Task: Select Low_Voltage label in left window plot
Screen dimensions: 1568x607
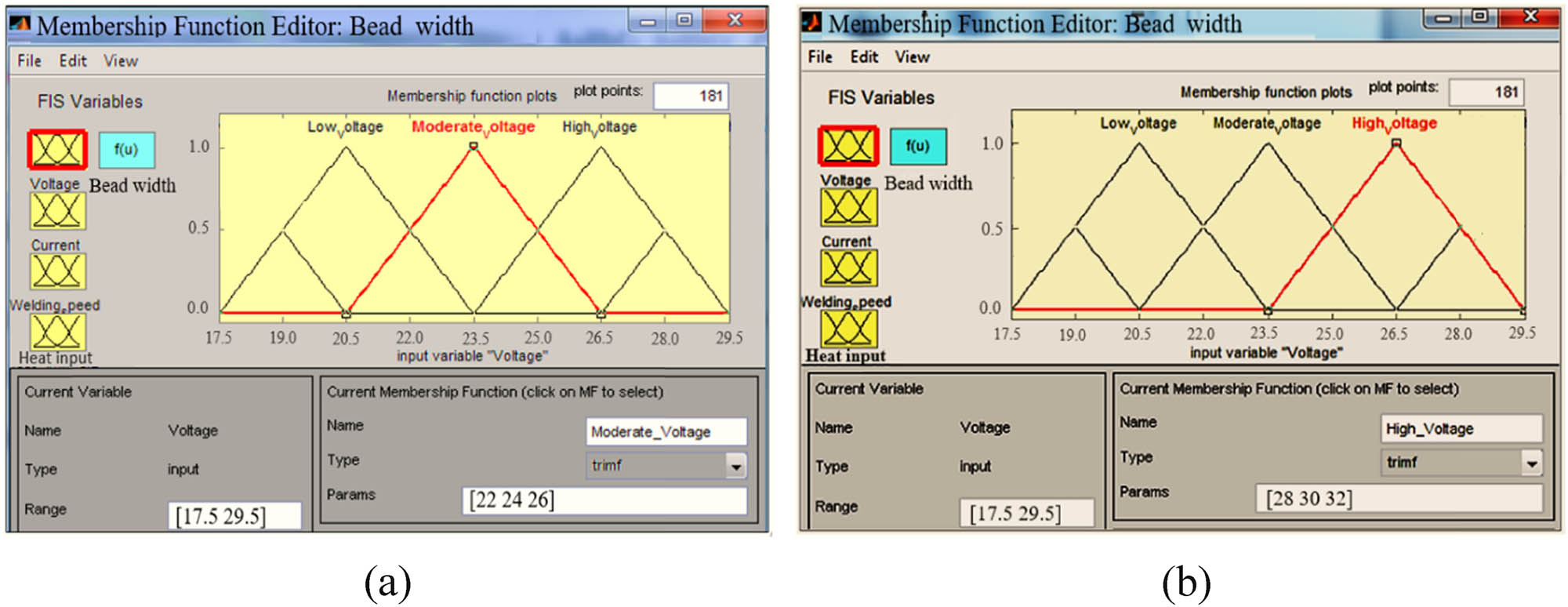Action: (345, 127)
